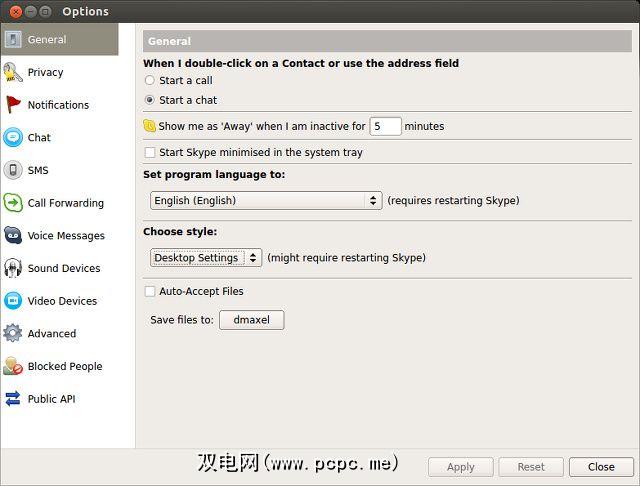Open the program language dropdown
This screenshot has height=486, width=640.
click(266, 200)
